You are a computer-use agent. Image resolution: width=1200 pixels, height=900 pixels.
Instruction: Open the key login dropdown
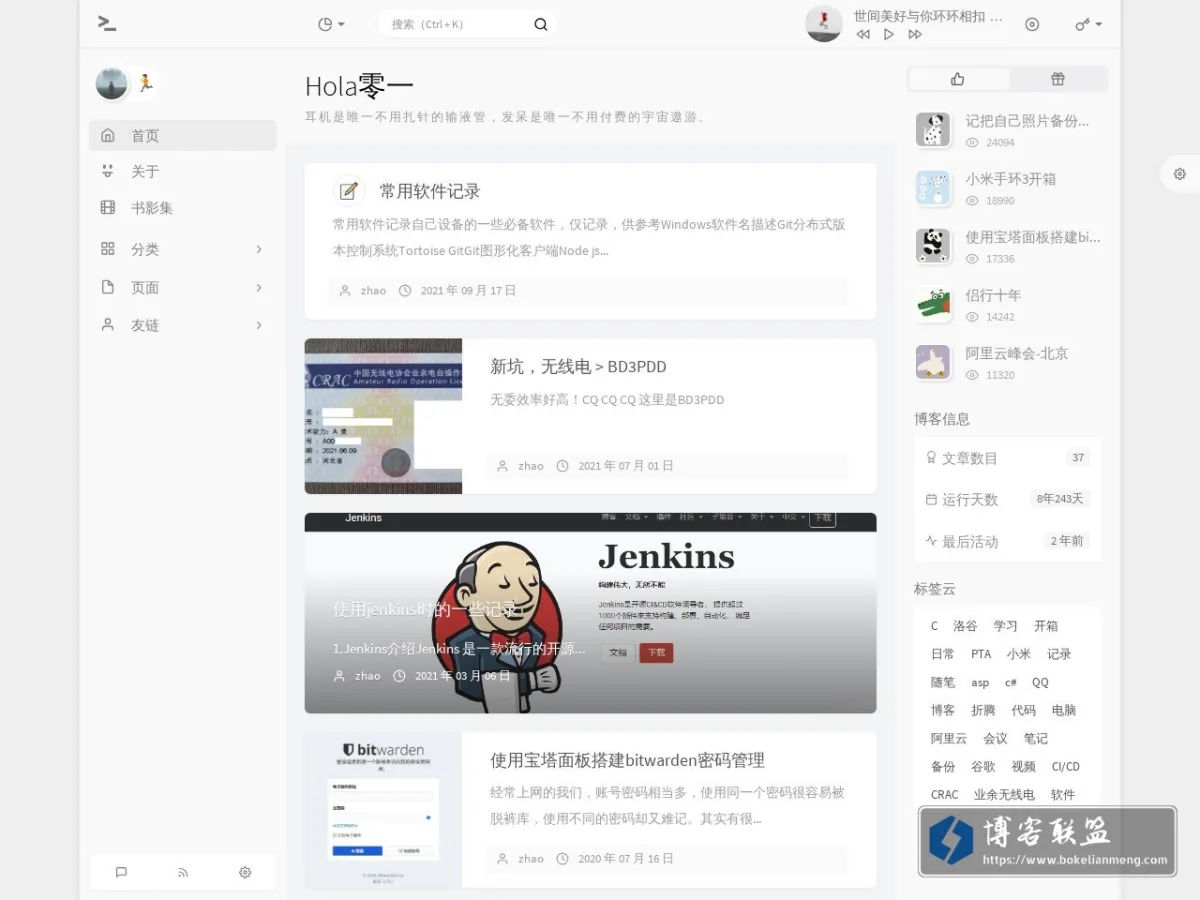(1089, 24)
